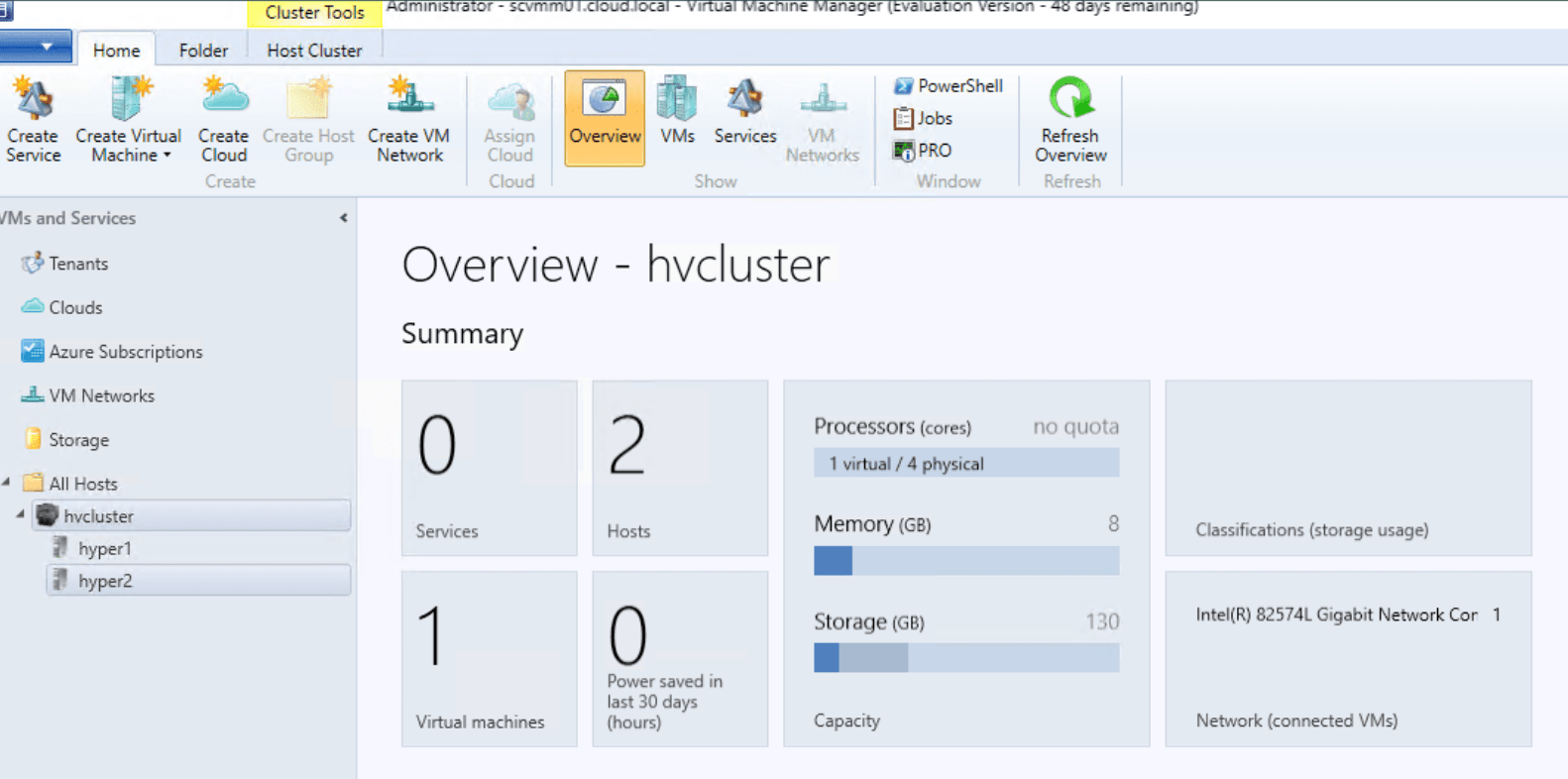
Task: Collapse the hvcluster tree node
Action: [x=20, y=515]
